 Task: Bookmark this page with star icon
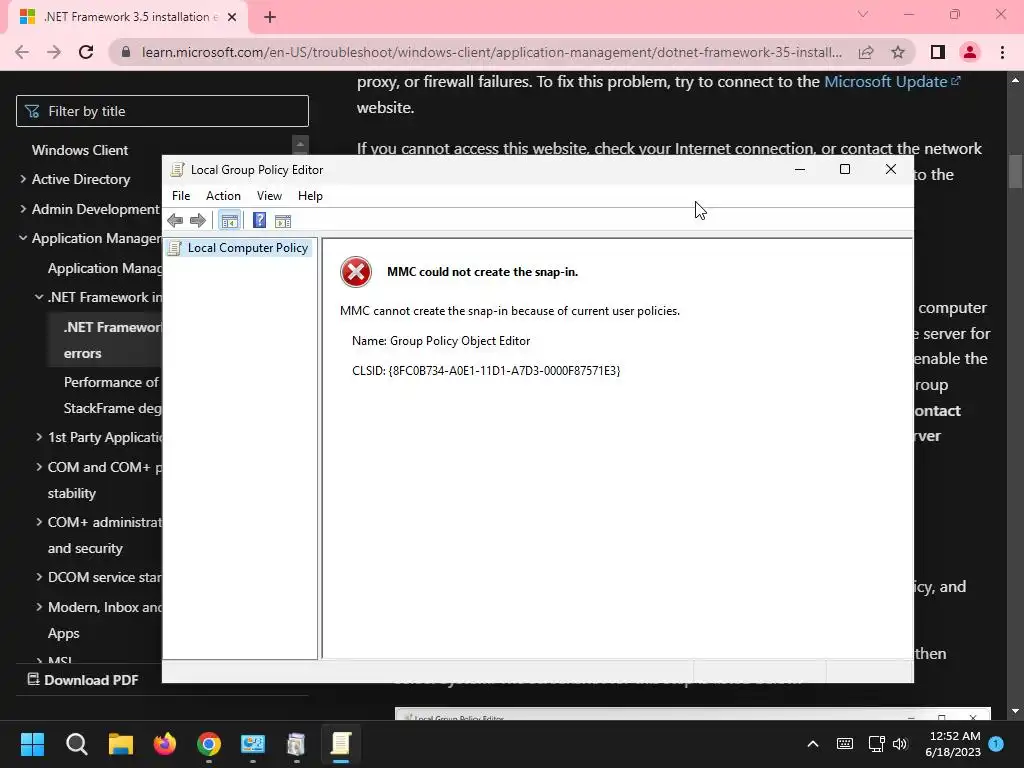point(898,52)
